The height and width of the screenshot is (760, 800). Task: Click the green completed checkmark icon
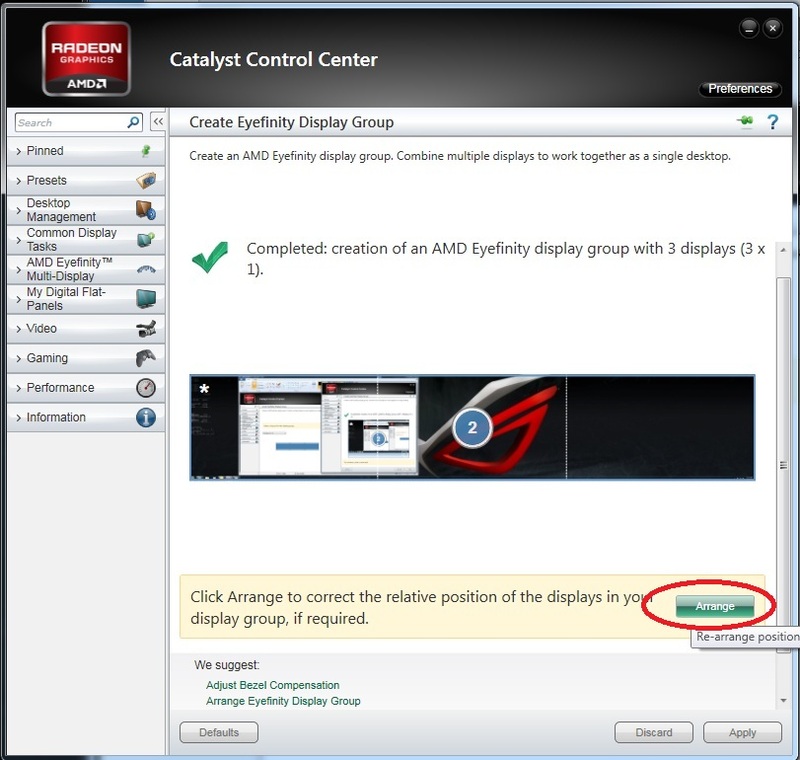click(210, 257)
